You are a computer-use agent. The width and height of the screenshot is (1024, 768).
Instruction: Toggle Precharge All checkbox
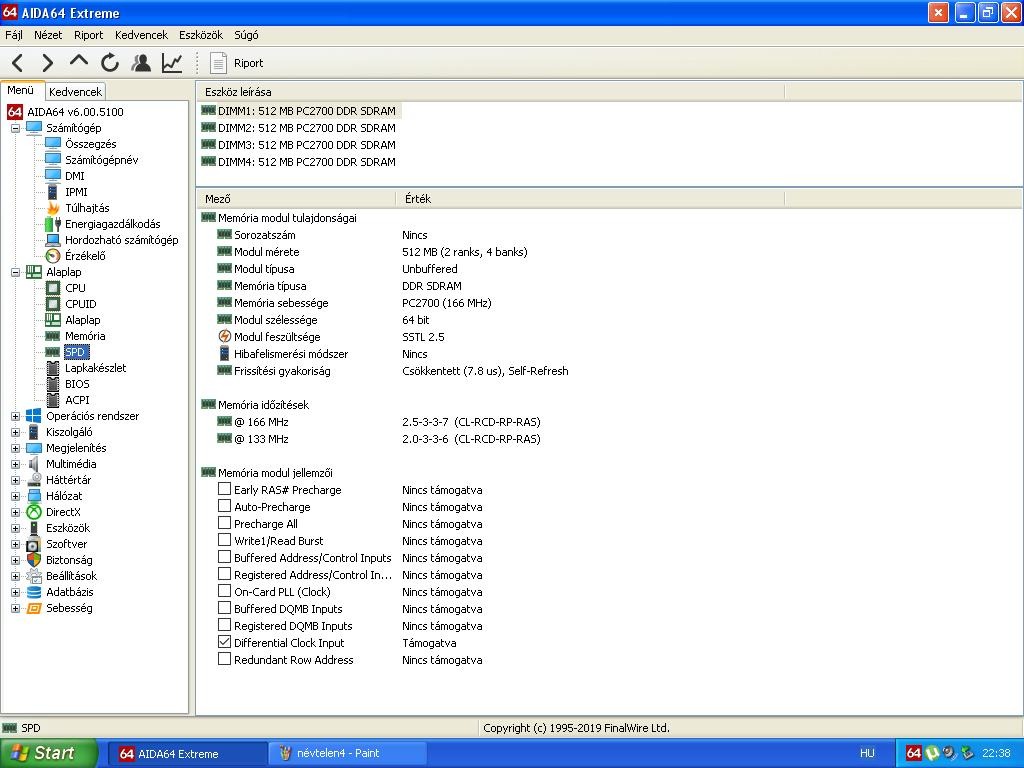224,523
